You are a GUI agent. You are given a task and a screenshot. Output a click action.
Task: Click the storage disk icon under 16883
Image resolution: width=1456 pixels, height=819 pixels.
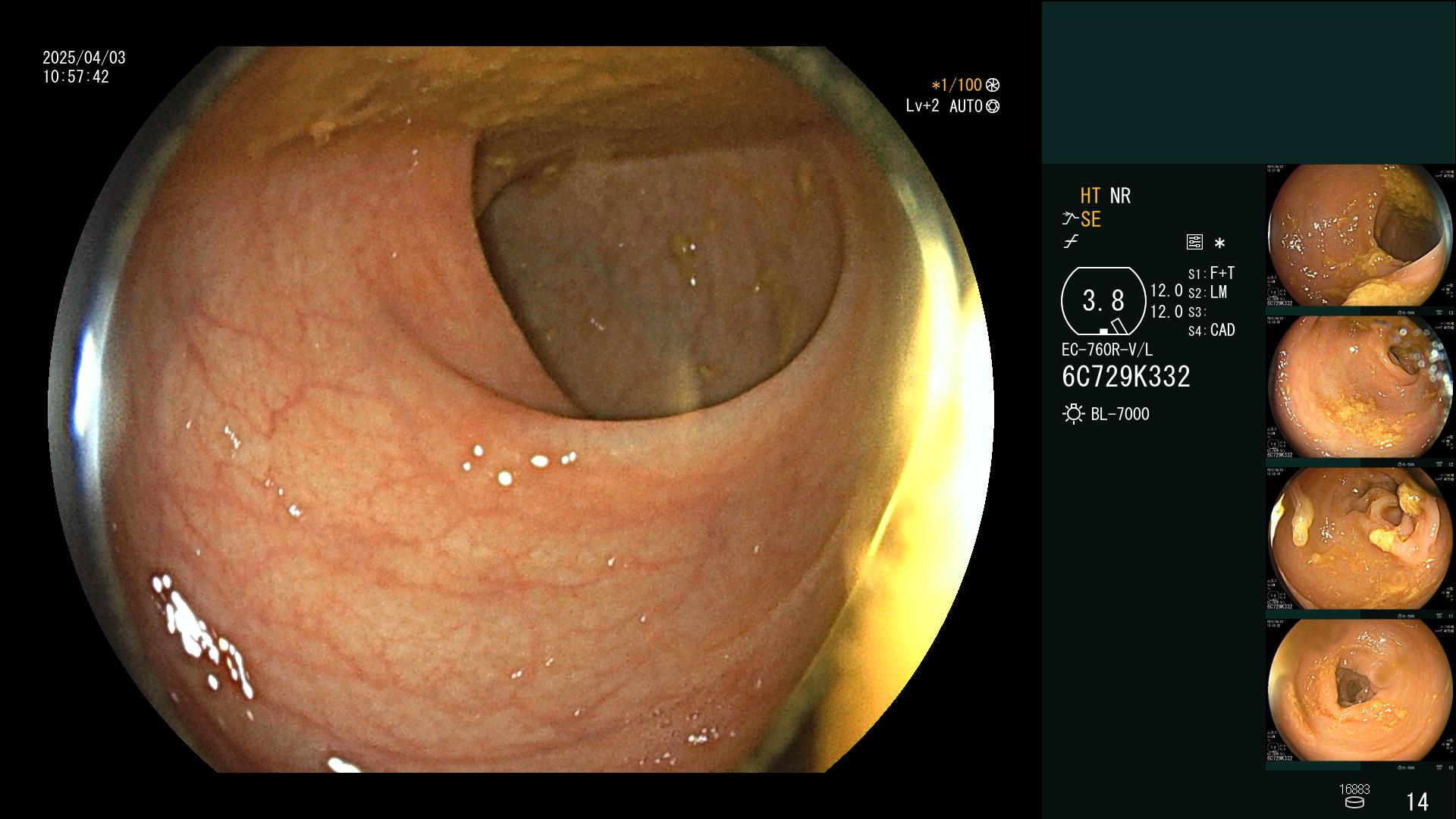1354,802
